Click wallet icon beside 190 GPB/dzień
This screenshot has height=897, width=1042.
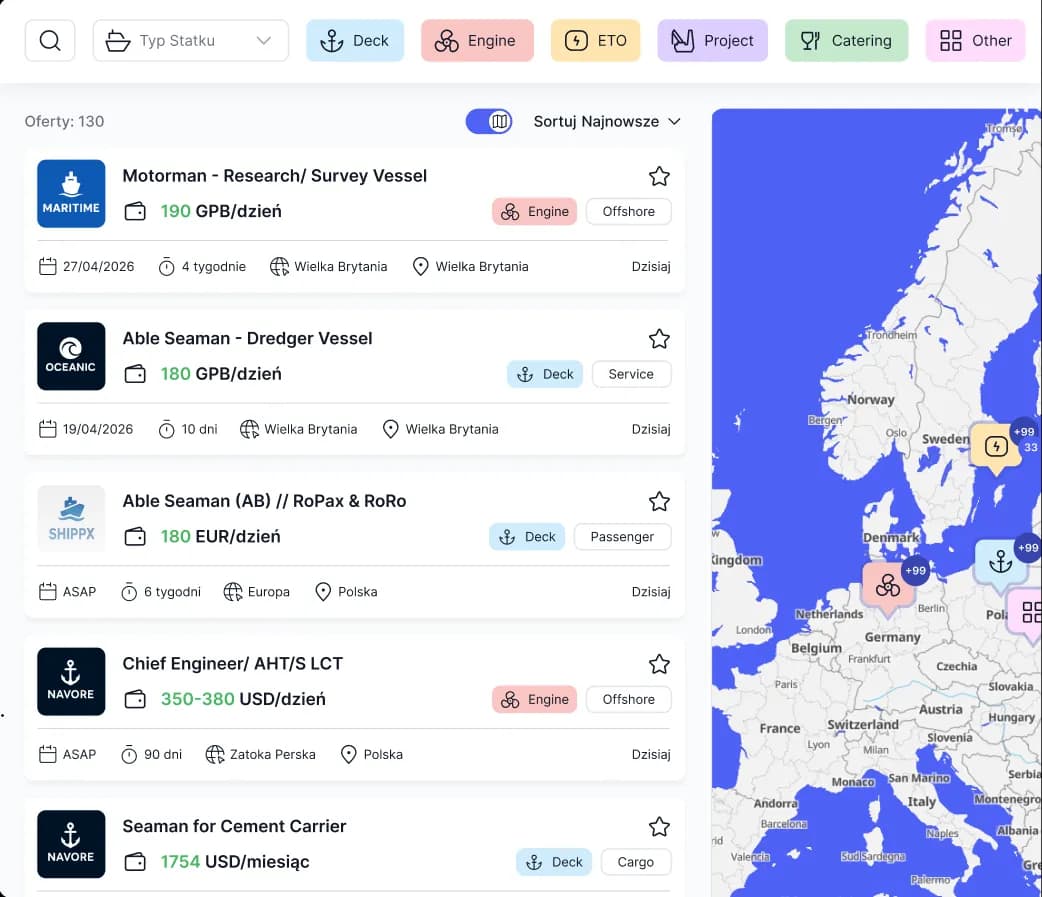135,212
